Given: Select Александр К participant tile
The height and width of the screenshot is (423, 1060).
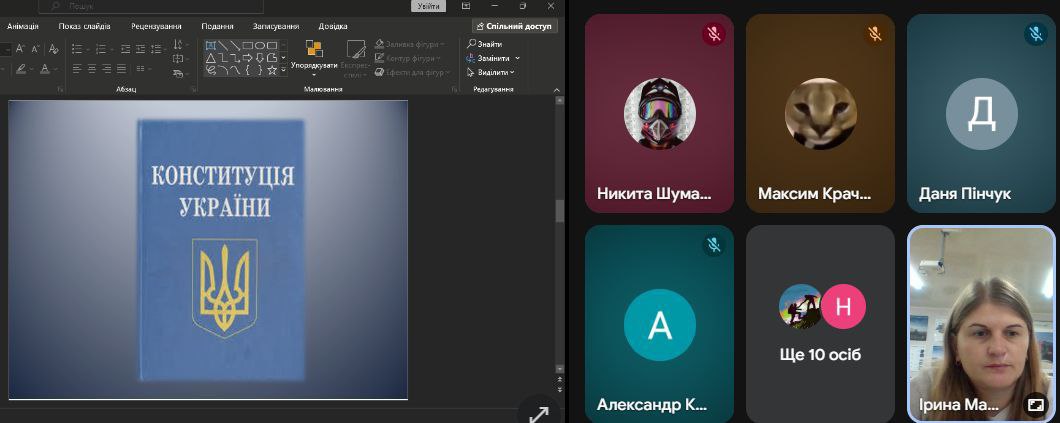Looking at the screenshot, I should (659, 324).
